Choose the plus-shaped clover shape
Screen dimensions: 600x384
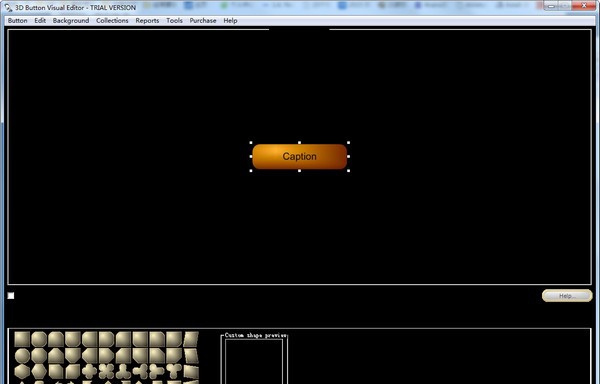(x=90, y=371)
